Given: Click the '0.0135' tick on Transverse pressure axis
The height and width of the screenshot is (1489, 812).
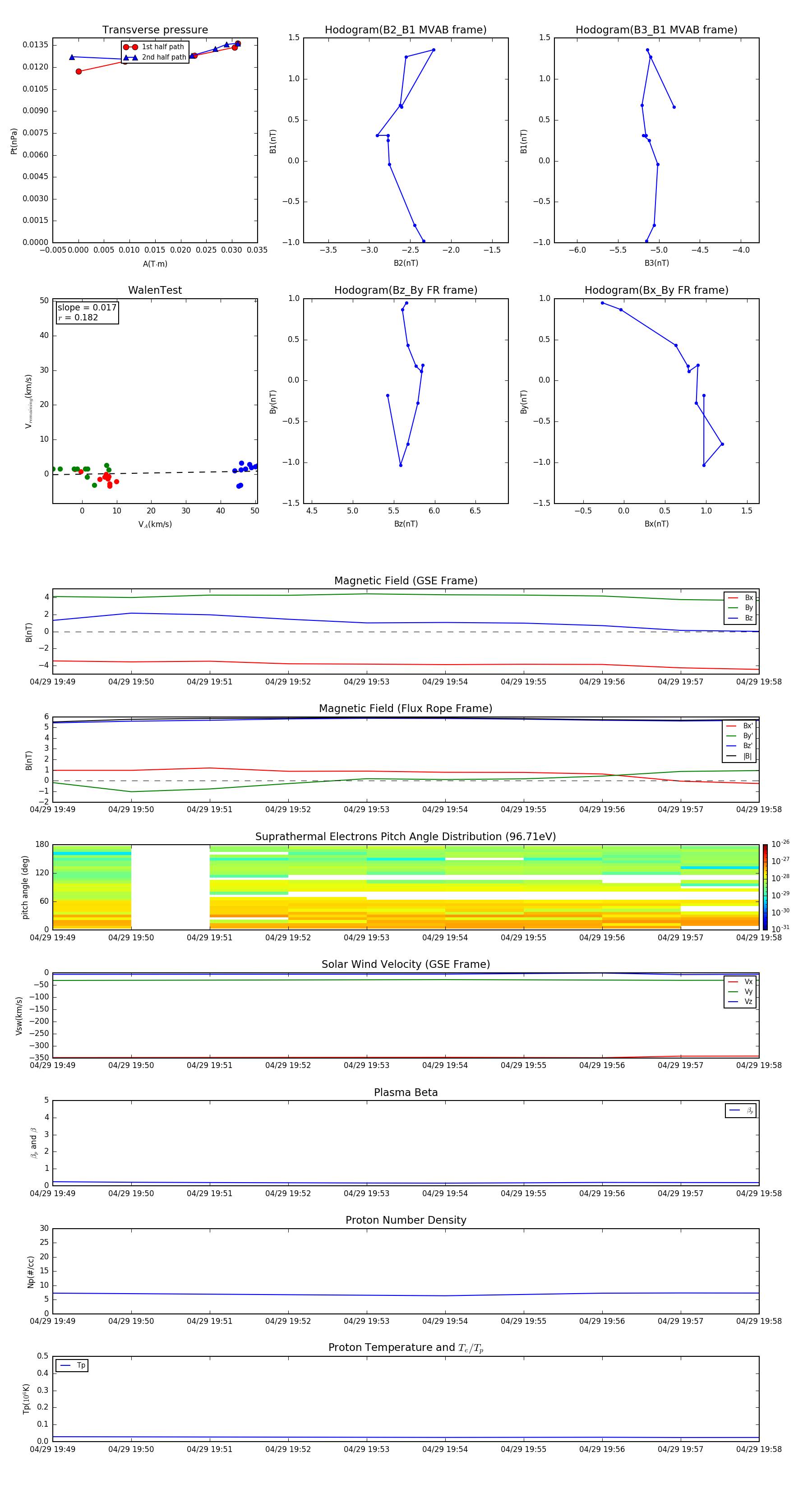Looking at the screenshot, I should pos(35,45).
